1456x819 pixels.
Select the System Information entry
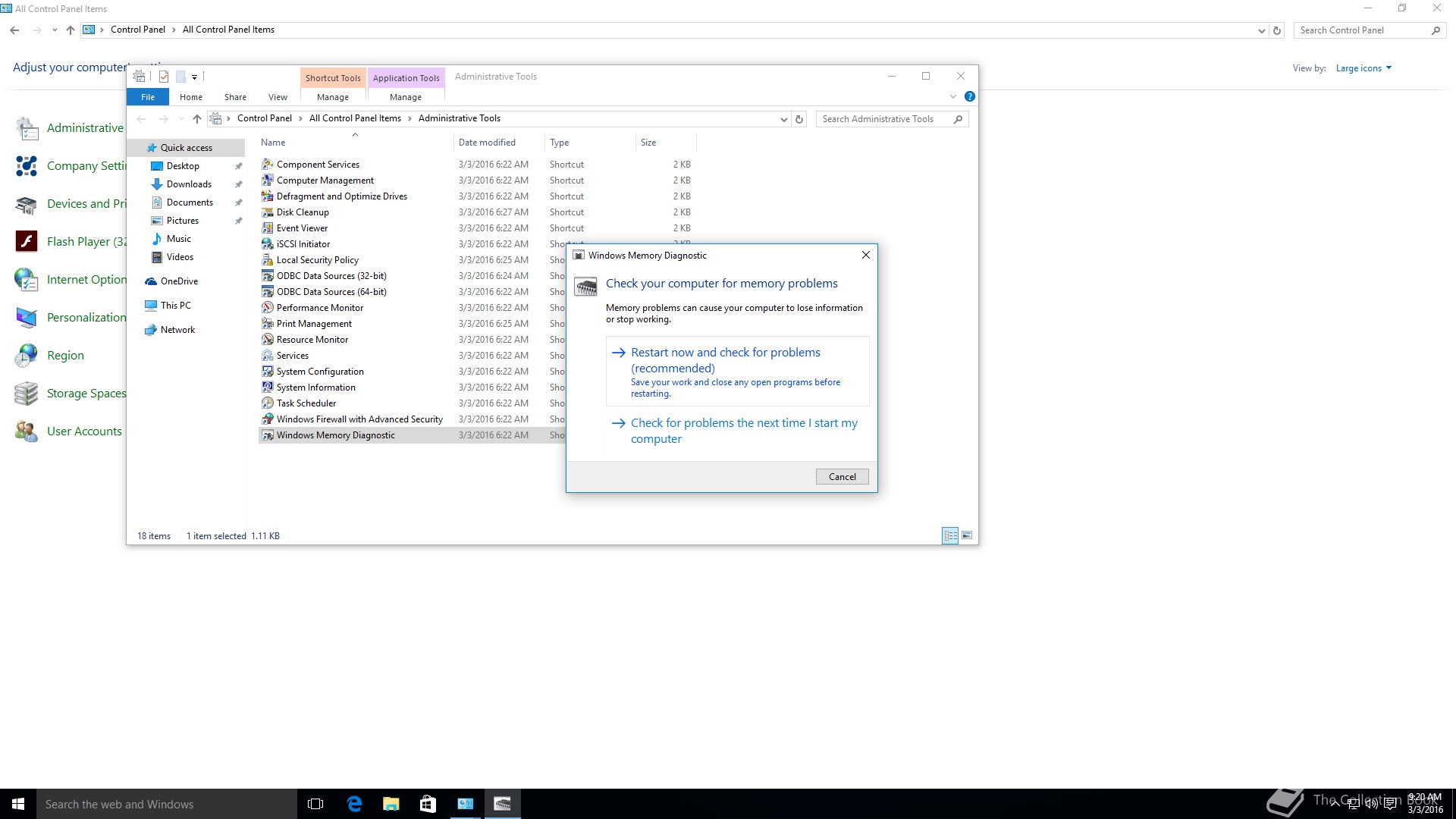click(x=315, y=388)
